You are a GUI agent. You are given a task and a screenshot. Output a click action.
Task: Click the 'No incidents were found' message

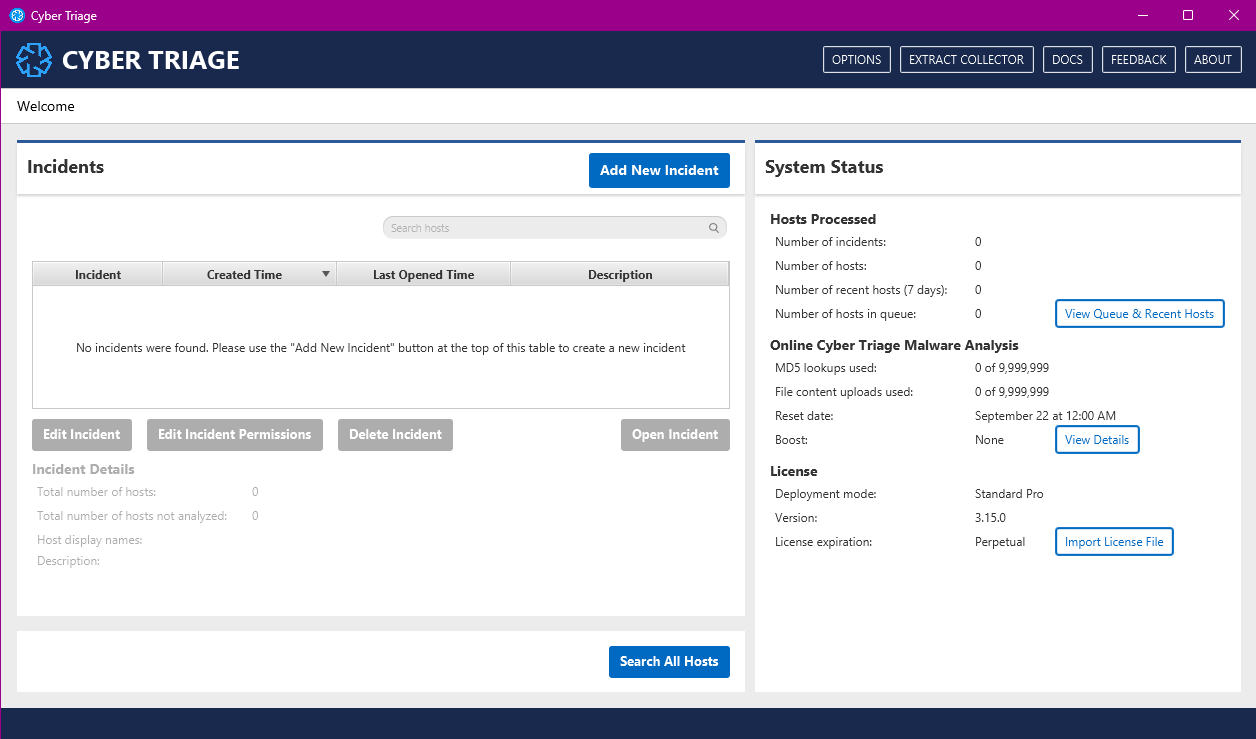[381, 348]
